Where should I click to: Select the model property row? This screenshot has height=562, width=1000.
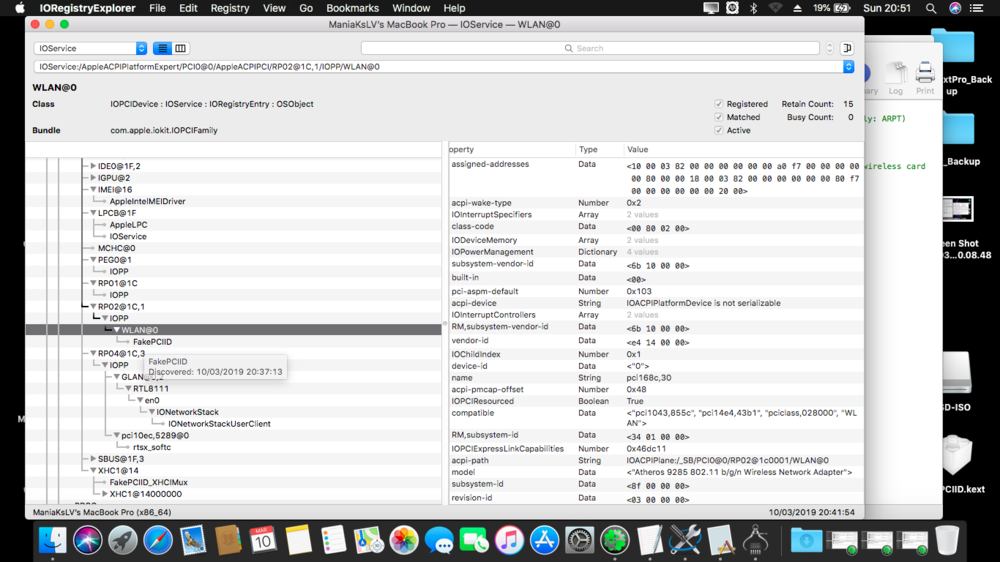tap(656, 472)
